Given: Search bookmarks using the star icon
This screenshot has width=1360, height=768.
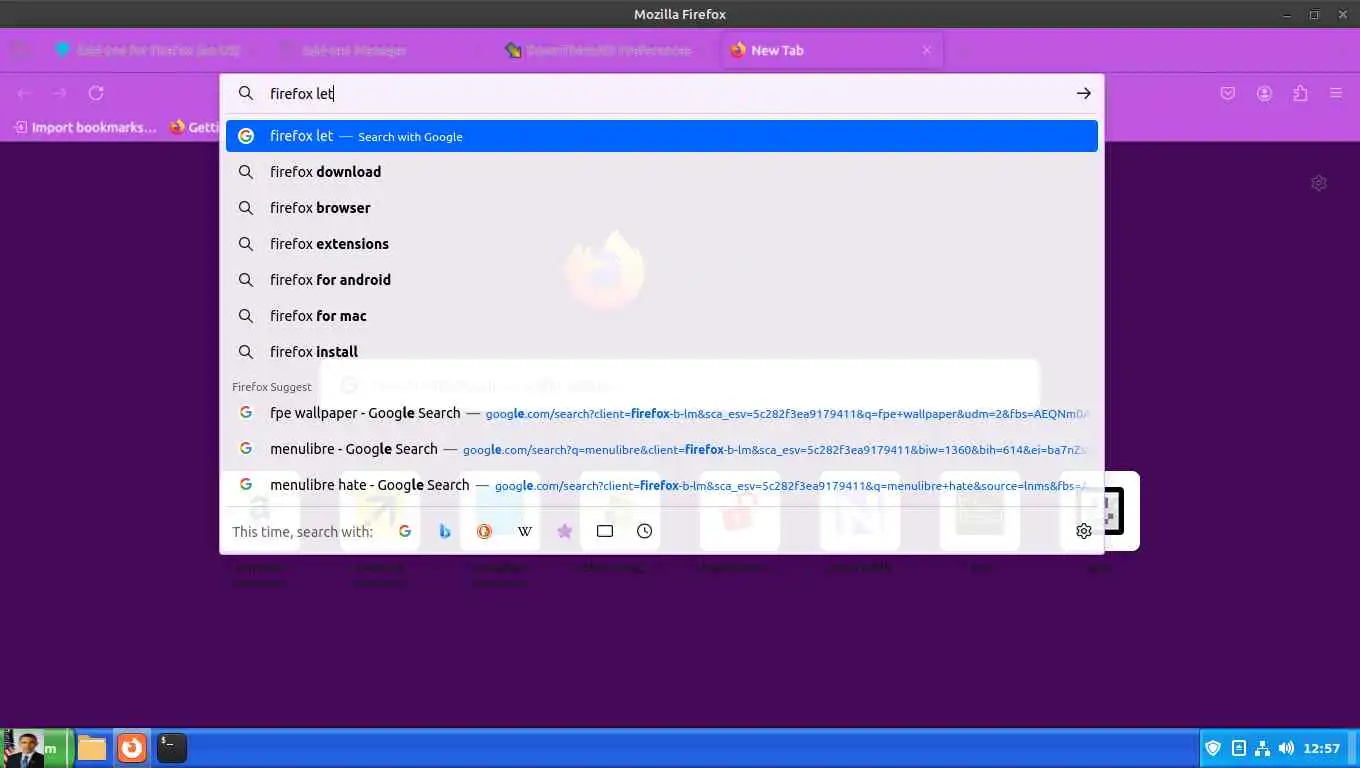Looking at the screenshot, I should [565, 531].
